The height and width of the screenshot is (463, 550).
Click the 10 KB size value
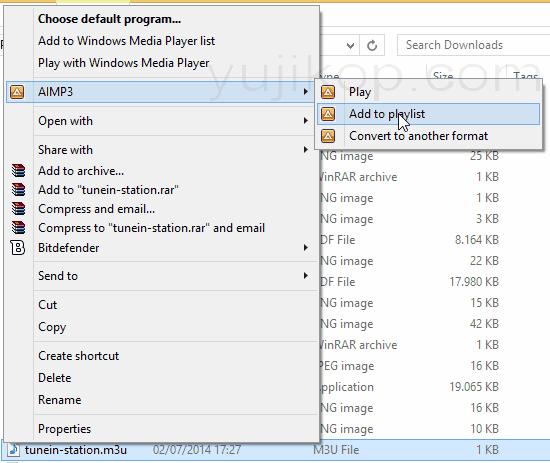[x=484, y=429]
